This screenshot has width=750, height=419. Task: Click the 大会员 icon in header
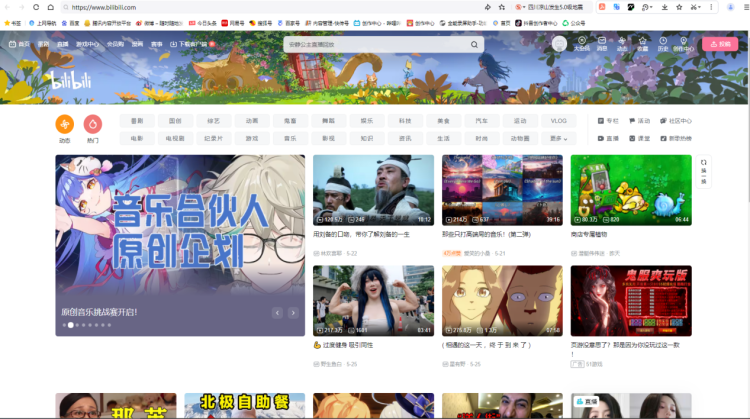click(x=581, y=44)
